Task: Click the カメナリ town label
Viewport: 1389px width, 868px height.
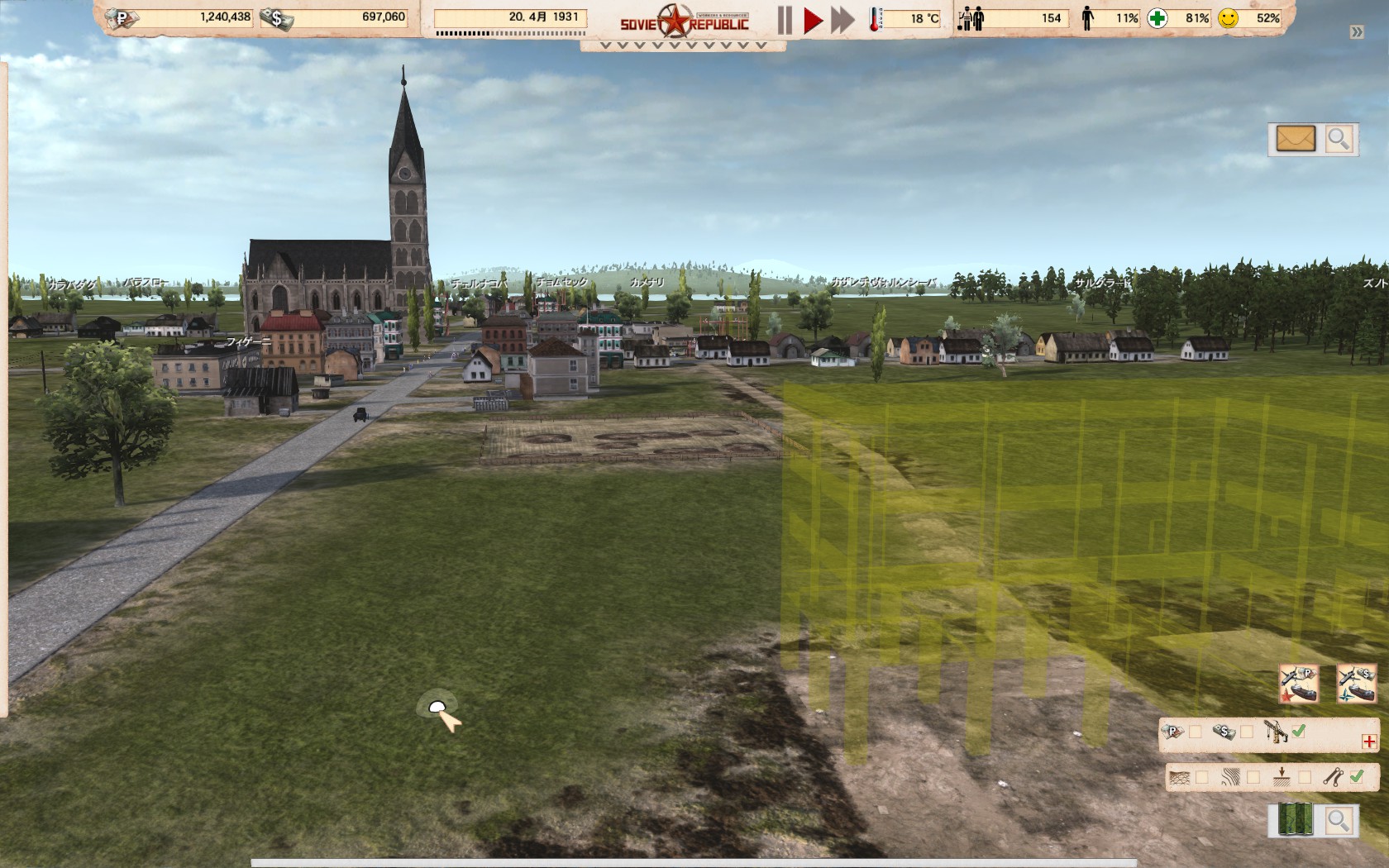Action: pos(647,282)
